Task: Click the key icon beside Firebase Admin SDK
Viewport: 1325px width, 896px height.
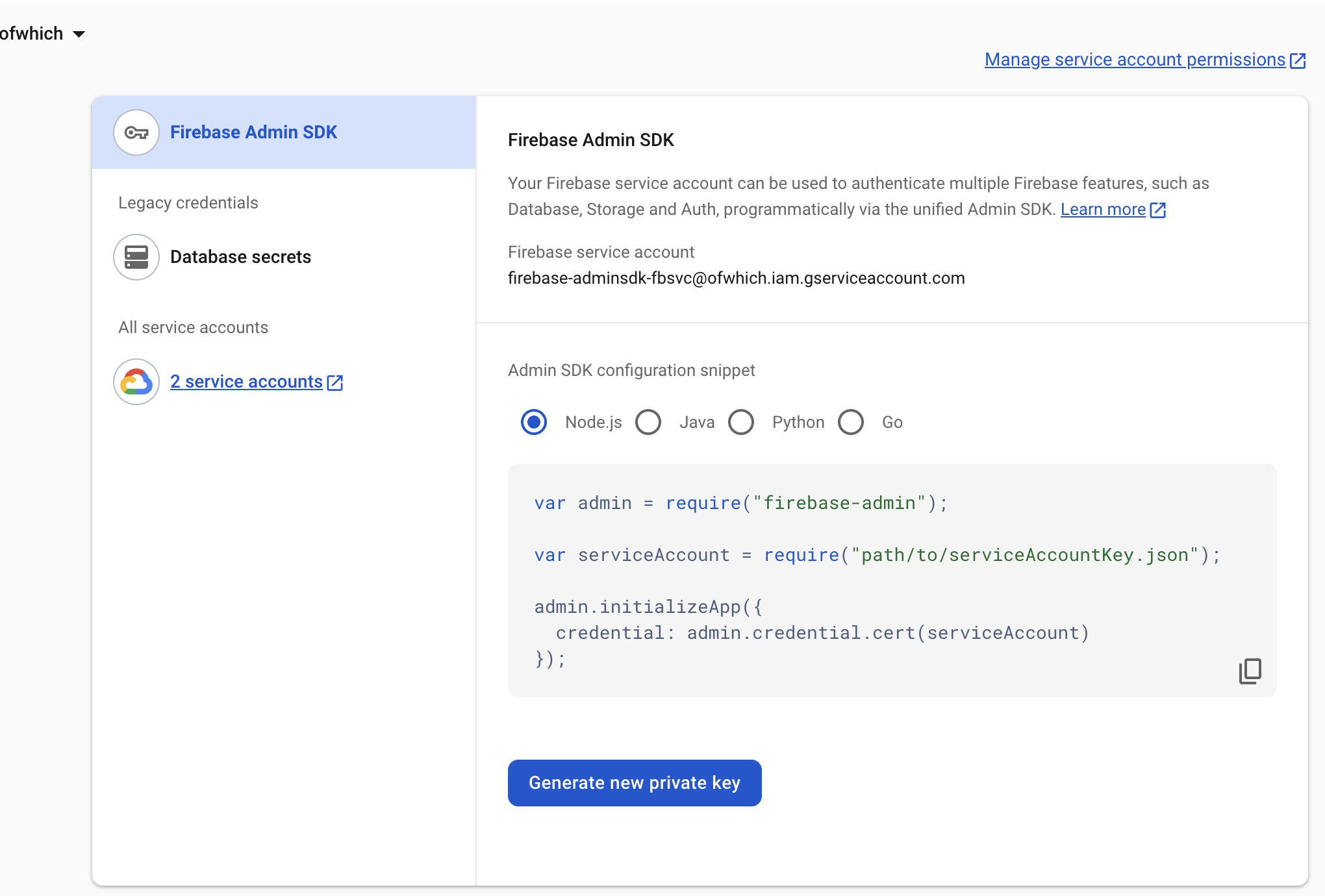Action: (136, 132)
